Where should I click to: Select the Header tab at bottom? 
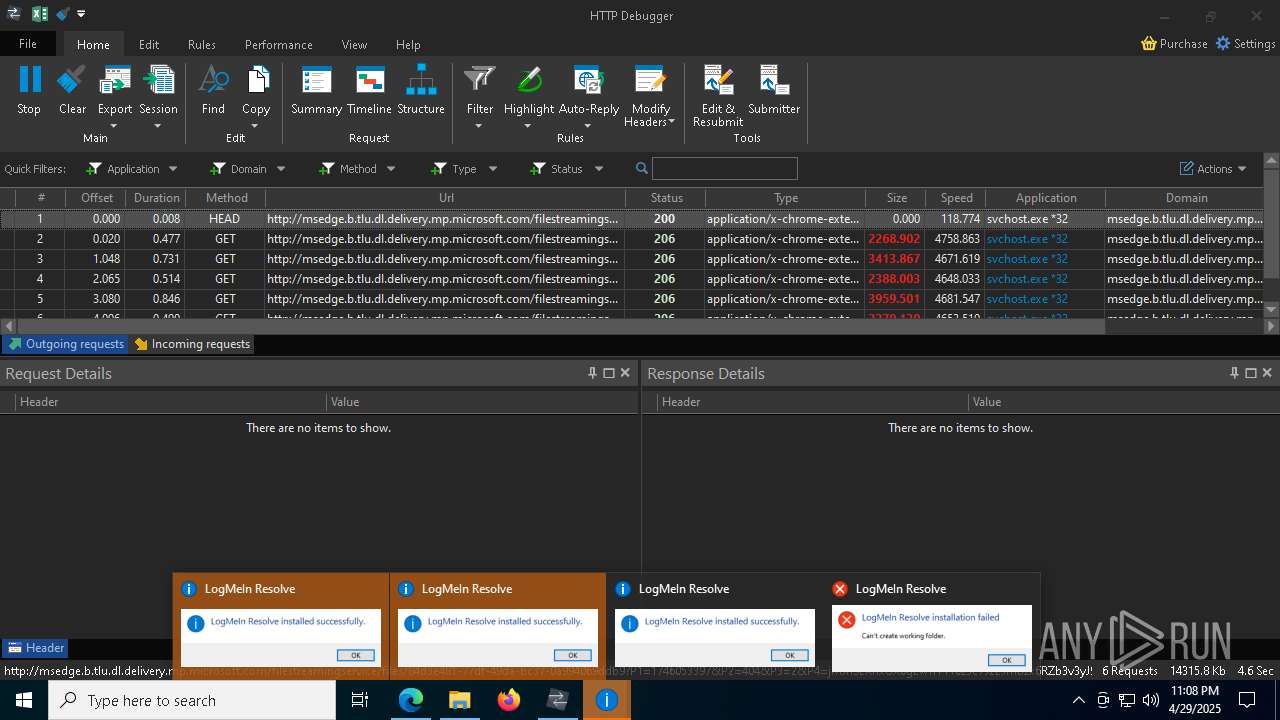click(35, 648)
